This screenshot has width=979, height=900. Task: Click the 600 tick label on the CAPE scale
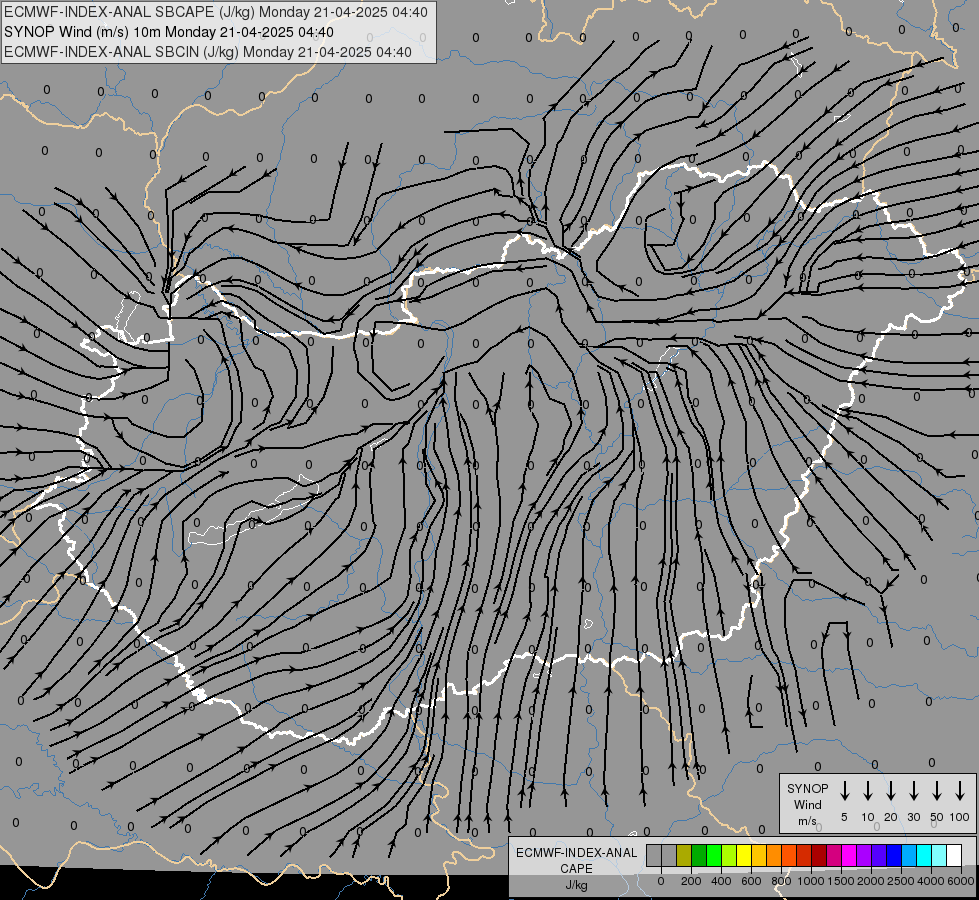click(x=751, y=881)
